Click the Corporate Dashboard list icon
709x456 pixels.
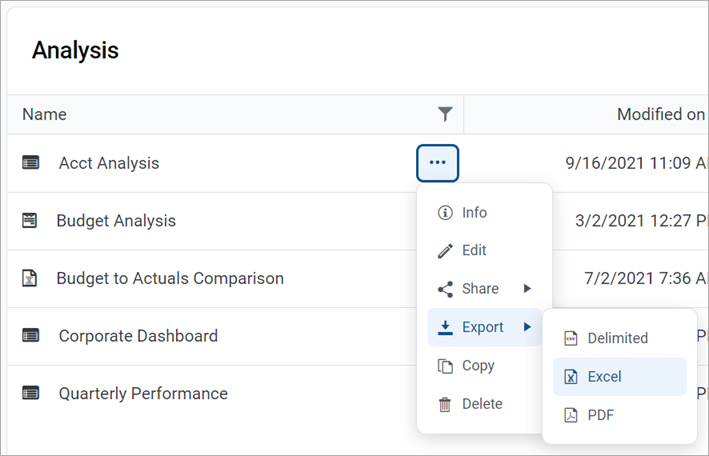pyautogui.click(x=31, y=336)
